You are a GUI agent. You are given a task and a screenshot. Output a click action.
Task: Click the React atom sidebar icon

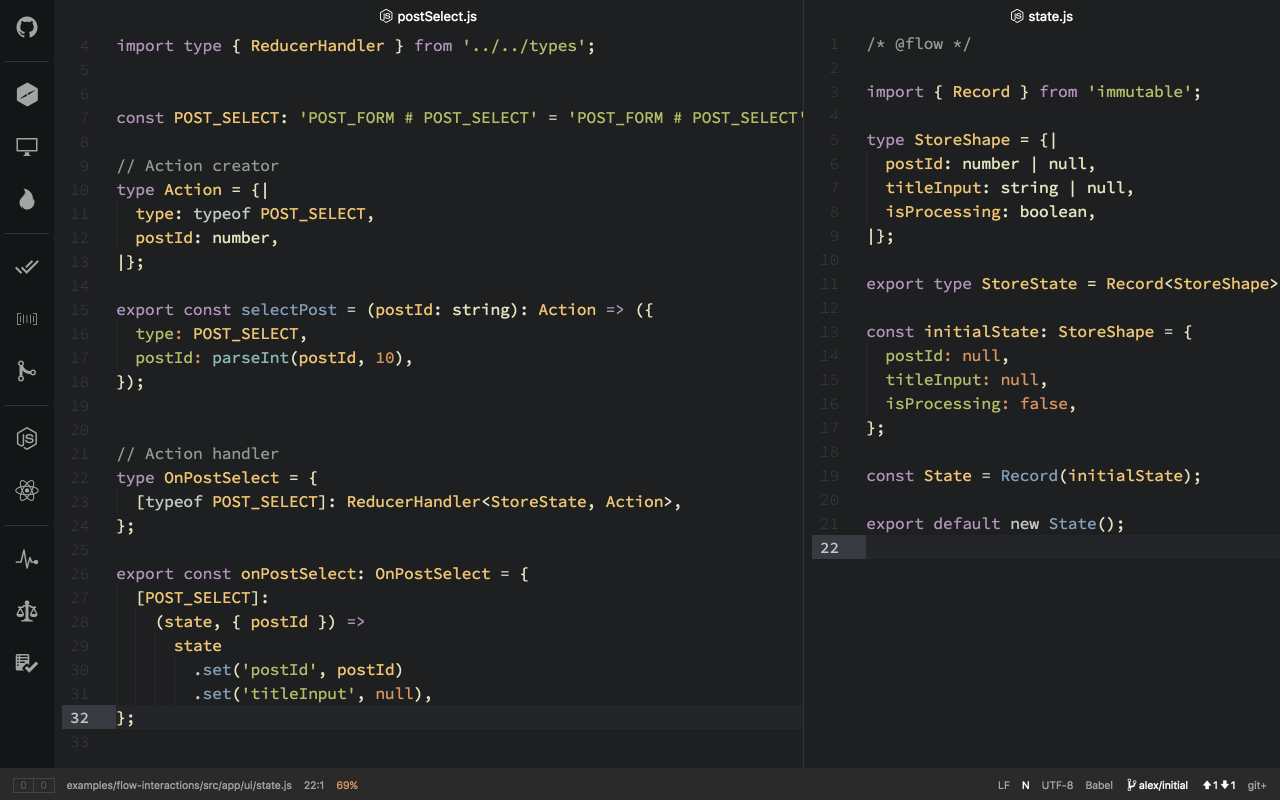click(x=27, y=491)
